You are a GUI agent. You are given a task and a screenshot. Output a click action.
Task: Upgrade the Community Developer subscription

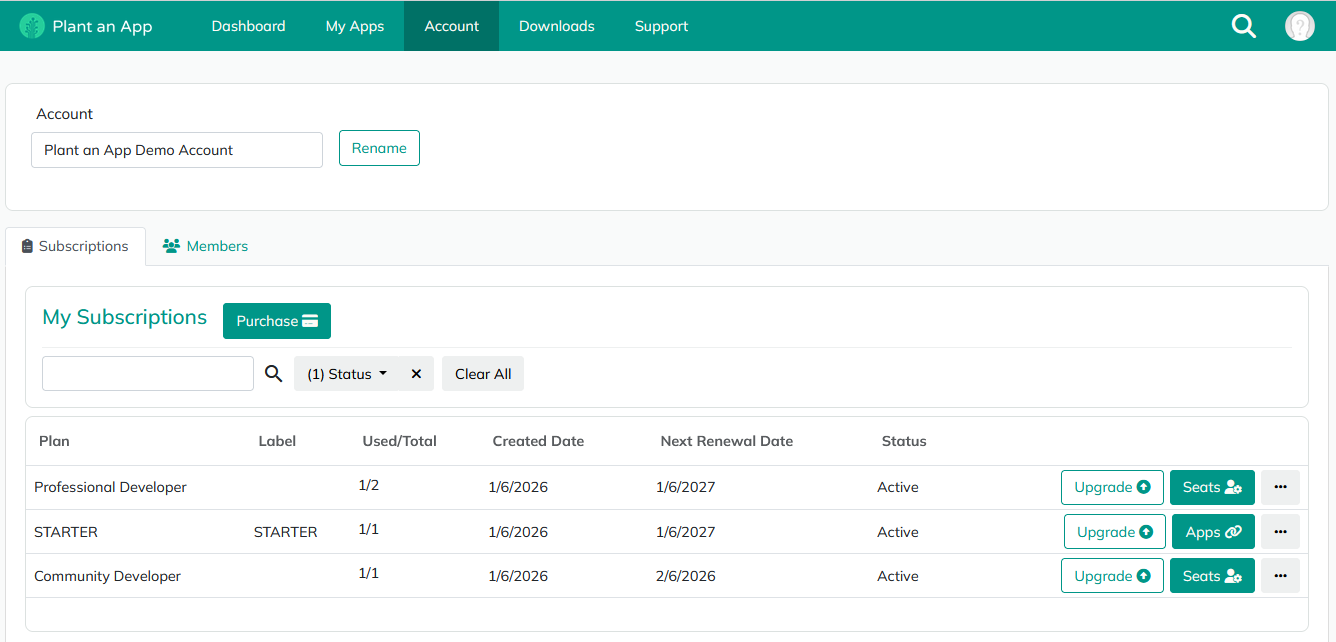1112,575
